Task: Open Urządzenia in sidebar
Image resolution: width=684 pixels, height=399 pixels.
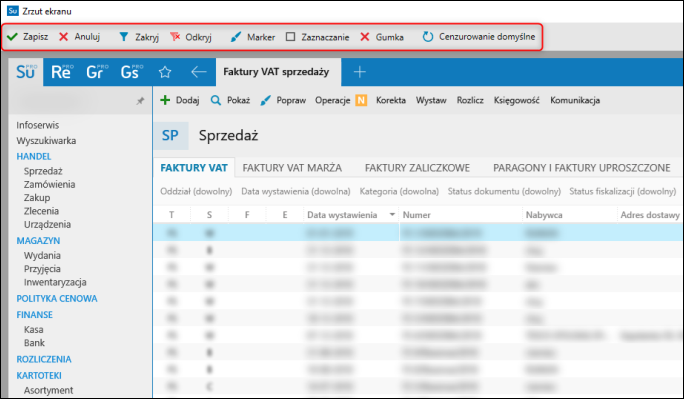Action: tap(47, 225)
